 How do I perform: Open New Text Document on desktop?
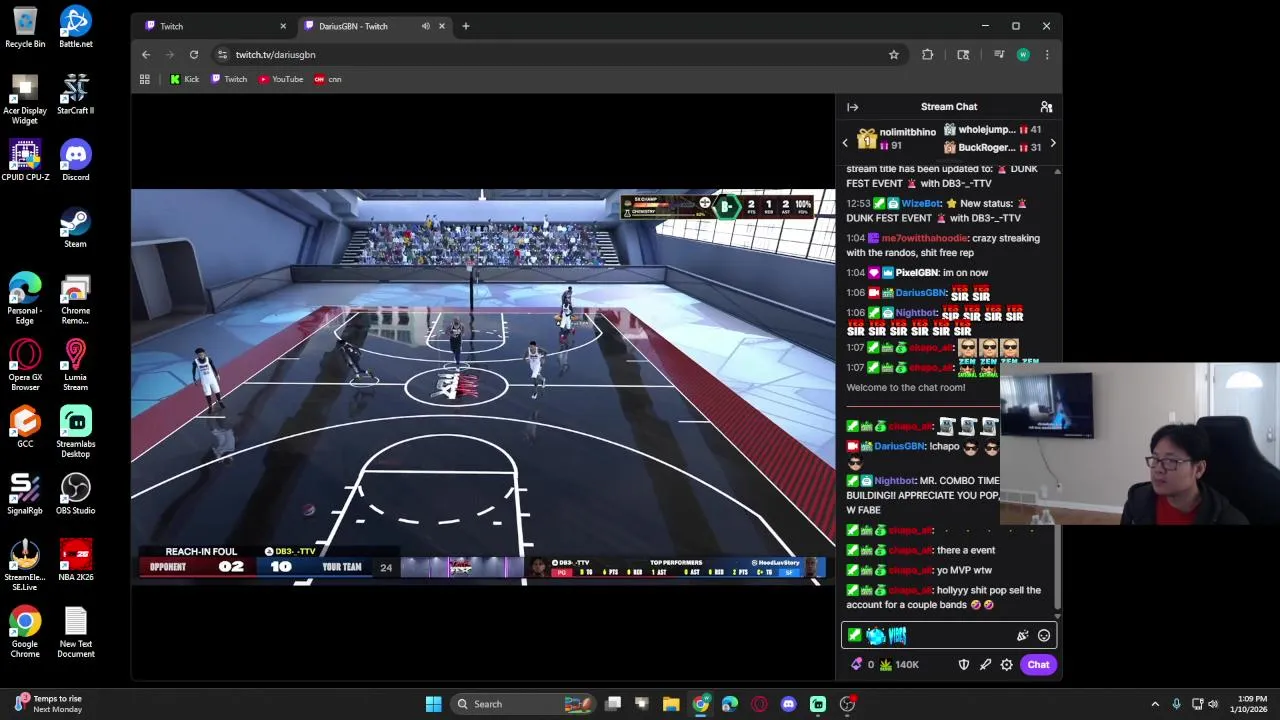point(75,632)
